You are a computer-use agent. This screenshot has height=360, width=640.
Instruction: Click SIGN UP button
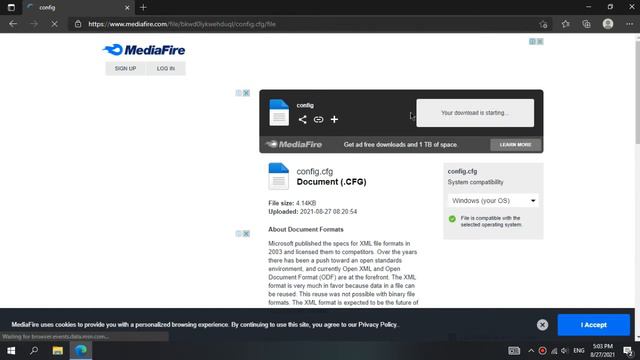[x=125, y=68]
